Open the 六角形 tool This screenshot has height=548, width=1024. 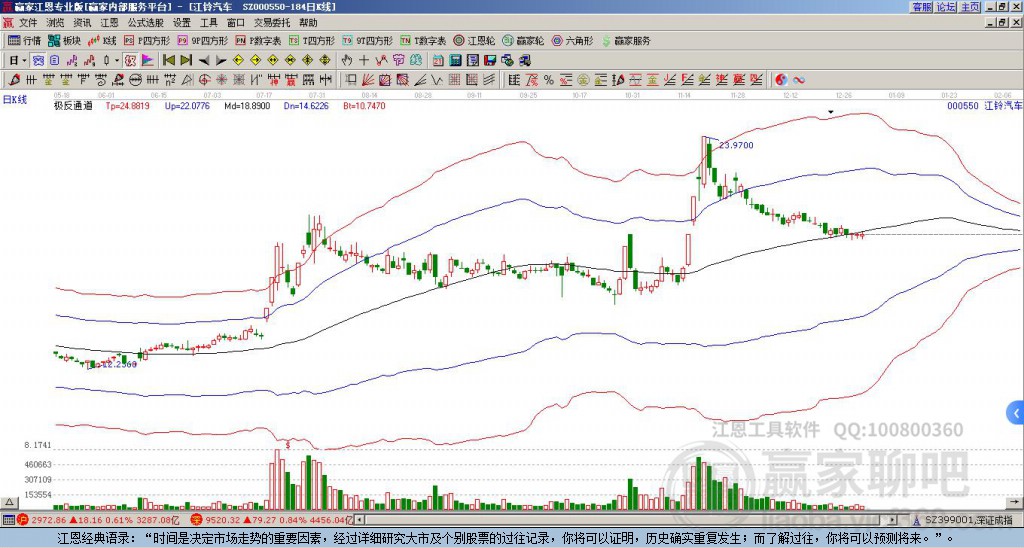point(573,40)
